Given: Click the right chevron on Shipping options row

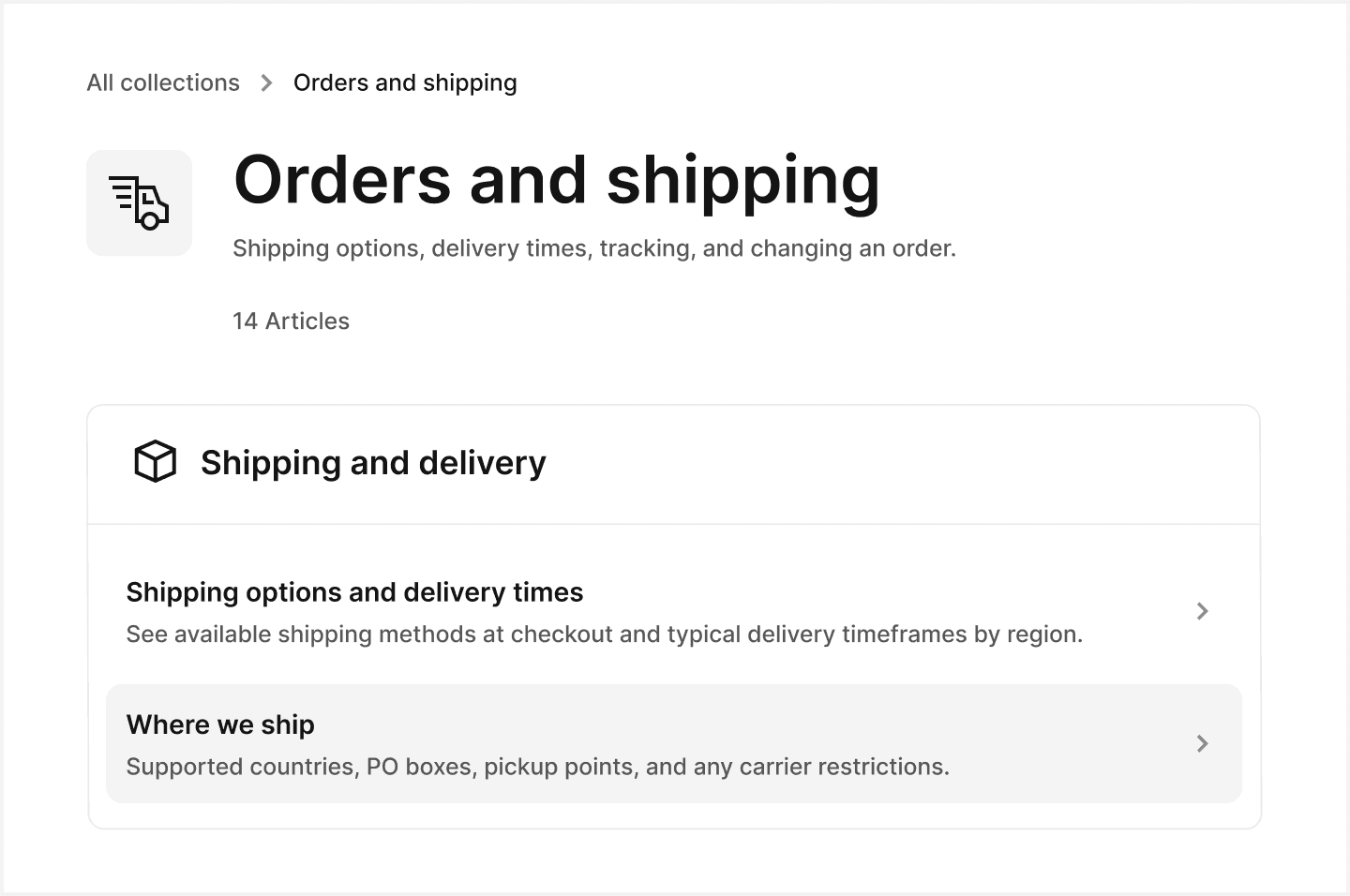Looking at the screenshot, I should tap(1203, 611).
